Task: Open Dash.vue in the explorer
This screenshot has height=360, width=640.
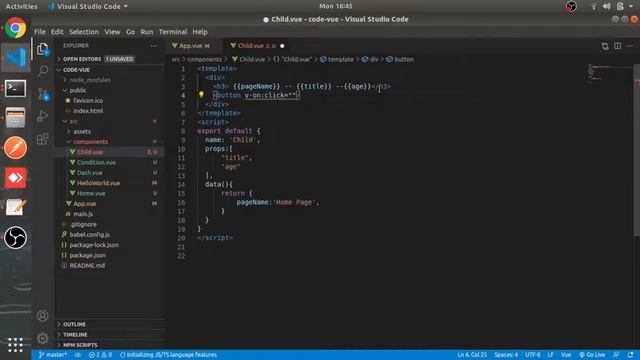Action: 89,173
